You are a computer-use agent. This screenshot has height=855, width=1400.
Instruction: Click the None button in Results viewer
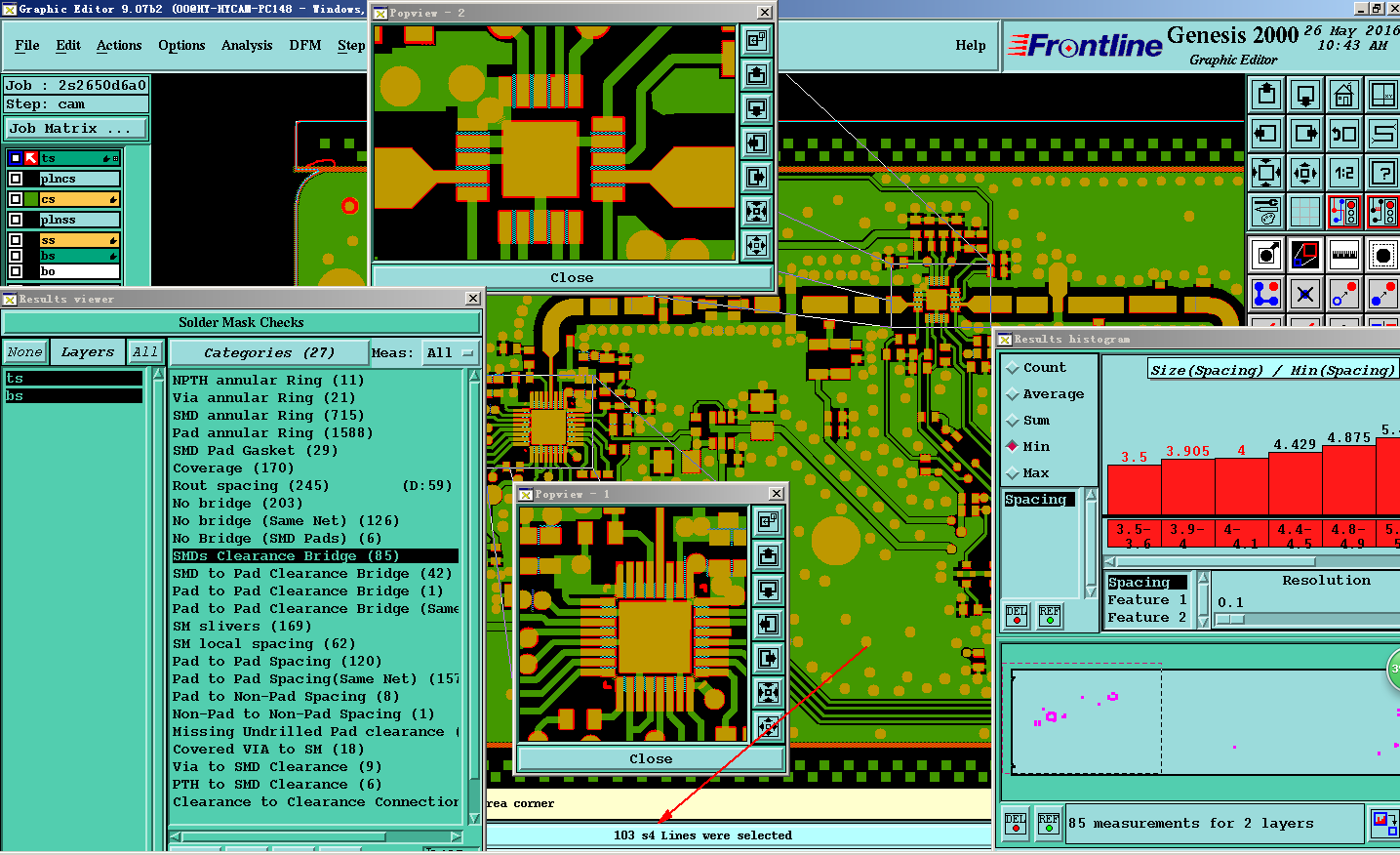pyautogui.click(x=24, y=352)
